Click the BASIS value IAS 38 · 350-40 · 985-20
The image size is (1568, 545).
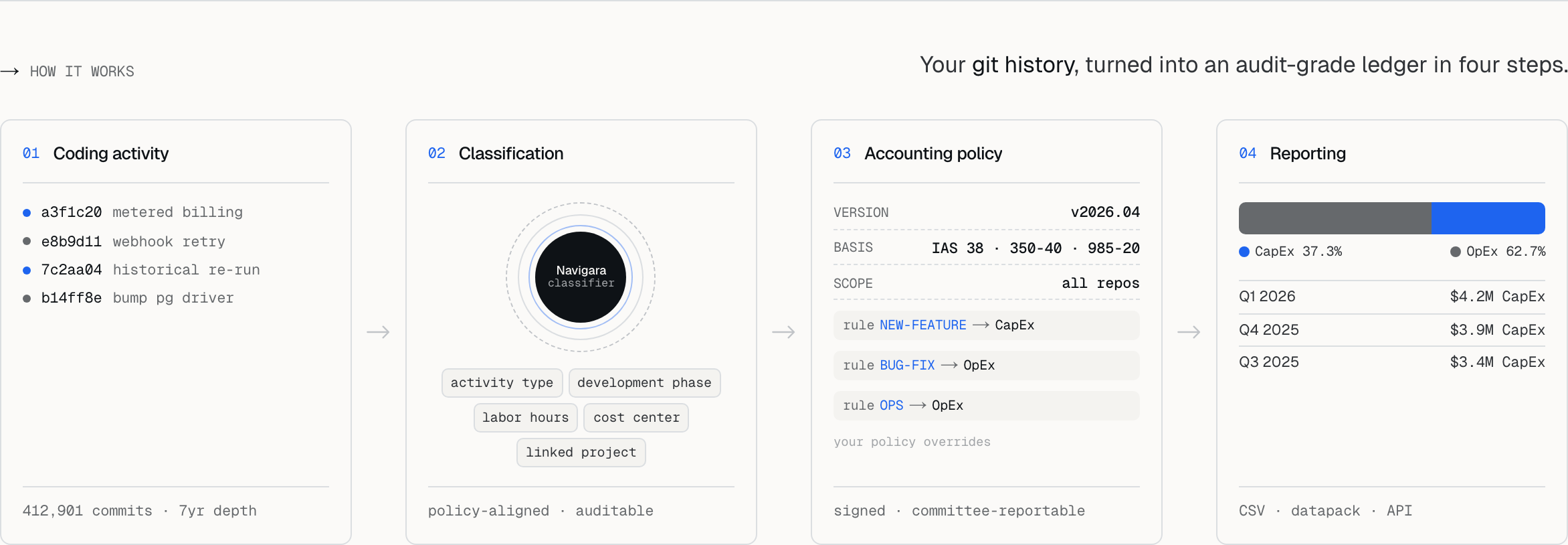click(1036, 248)
